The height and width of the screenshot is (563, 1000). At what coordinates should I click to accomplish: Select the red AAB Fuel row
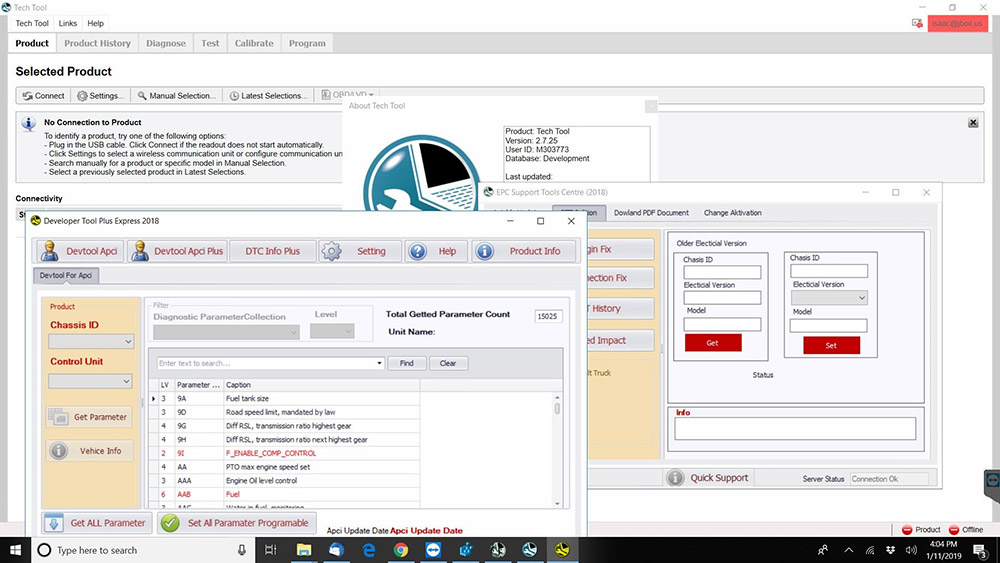284,494
